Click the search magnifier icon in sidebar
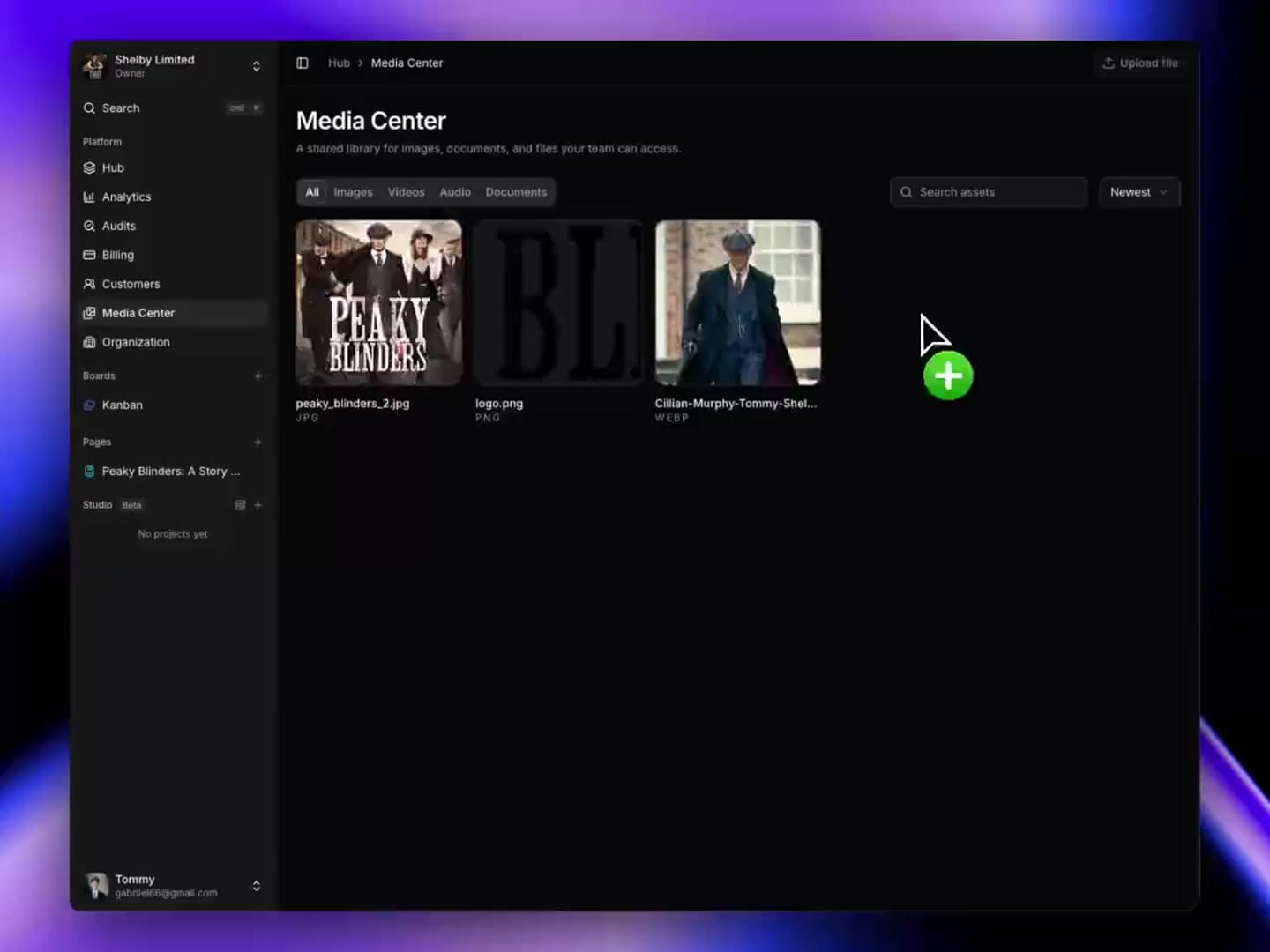 point(89,108)
